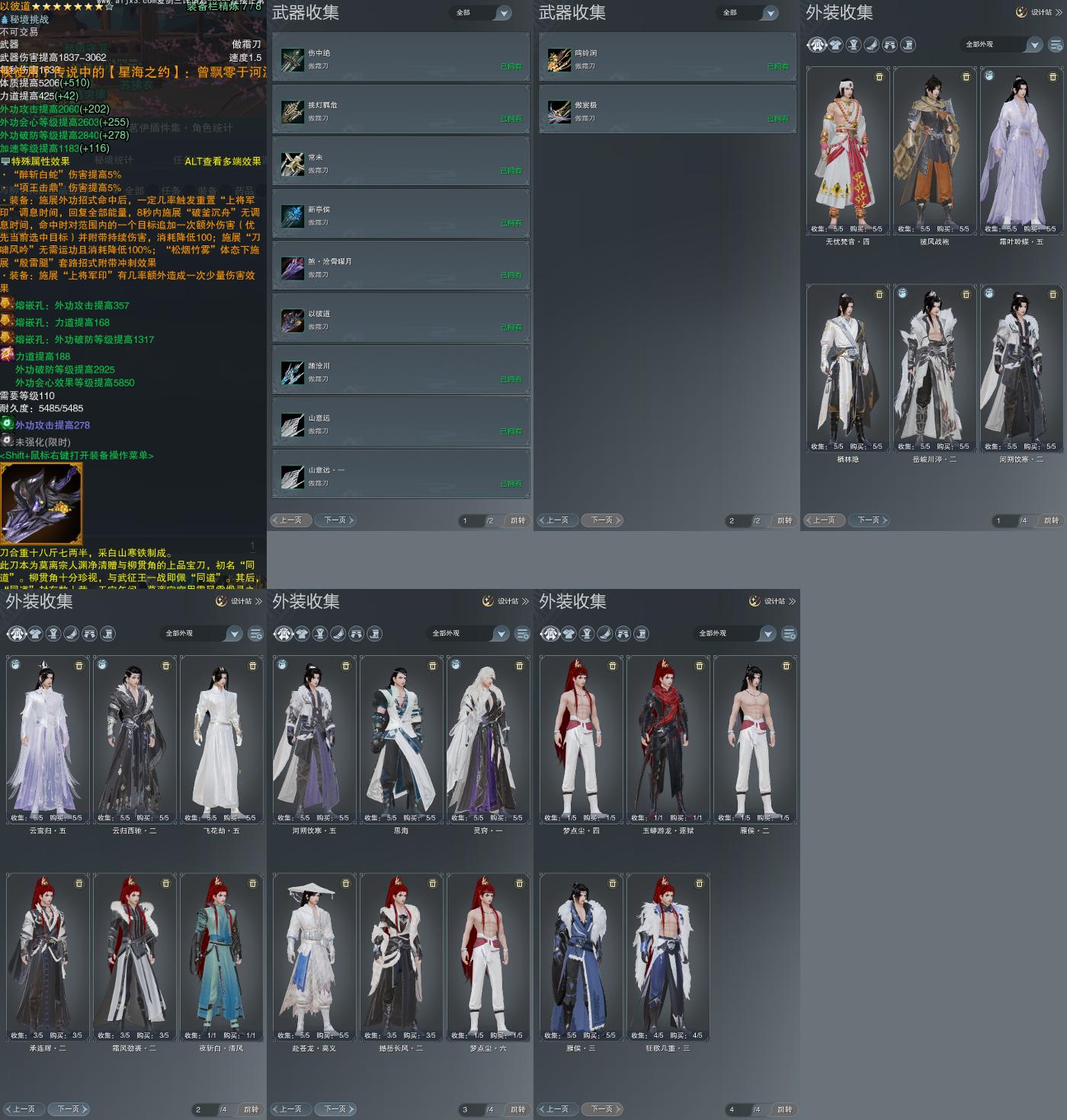Image resolution: width=1067 pixels, height=1120 pixels.
Task: Select the 霜风劲裘·二 outfit preview
Action: [x=133, y=958]
